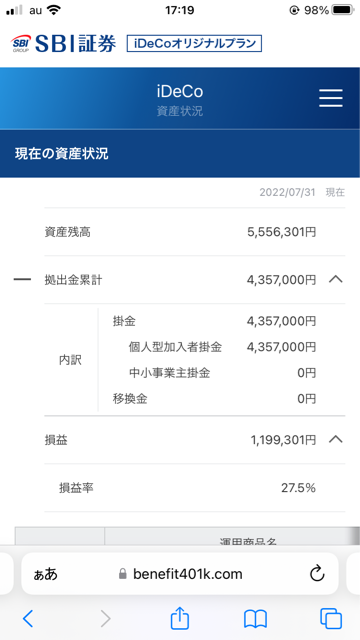Image resolution: width=360 pixels, height=640 pixels.
Task: Tap the 損益率 row
Action: pyautogui.click(x=195, y=488)
